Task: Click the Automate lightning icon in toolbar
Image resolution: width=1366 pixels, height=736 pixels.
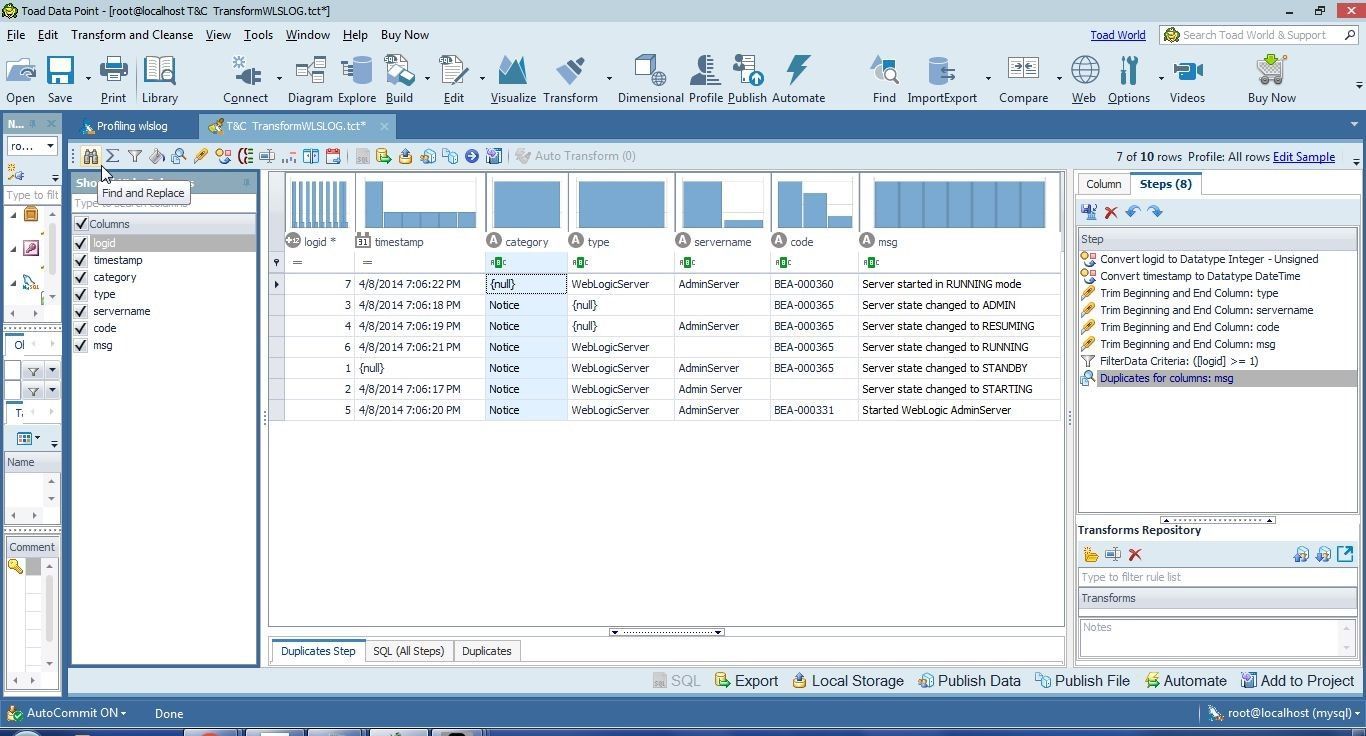Action: 798,79
